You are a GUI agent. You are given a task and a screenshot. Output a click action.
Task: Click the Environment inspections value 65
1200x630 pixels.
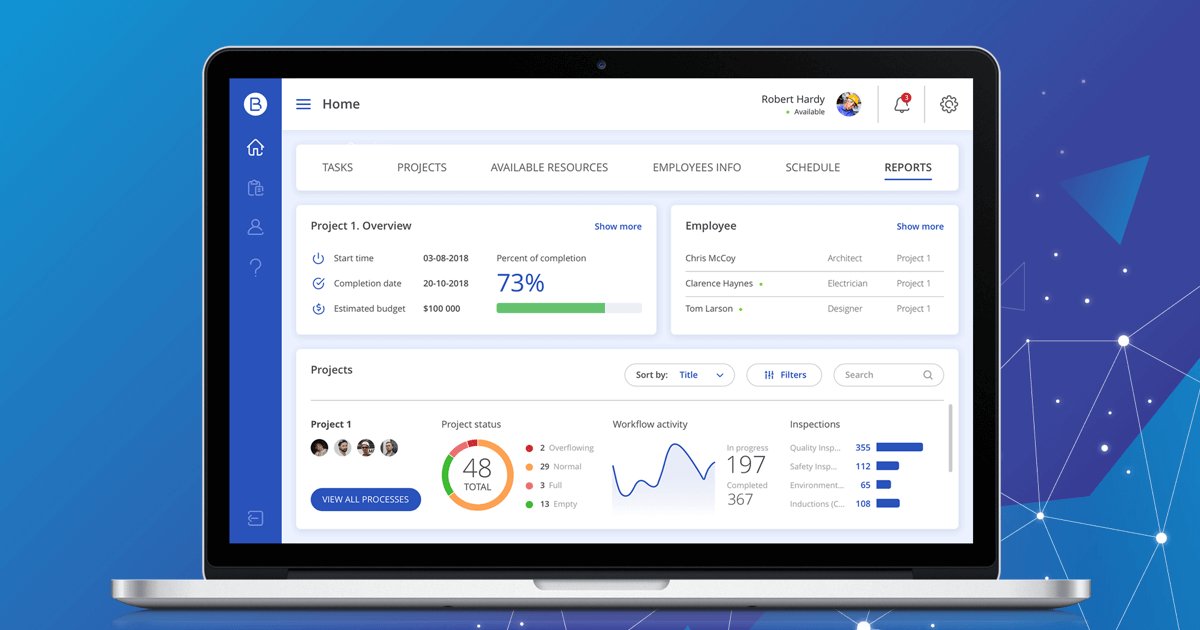[x=865, y=485]
